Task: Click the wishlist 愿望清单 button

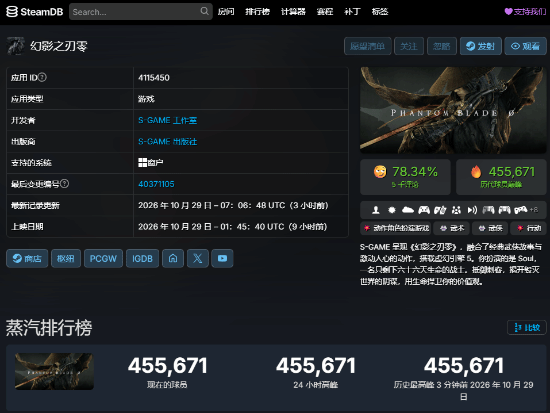Action: point(368,46)
